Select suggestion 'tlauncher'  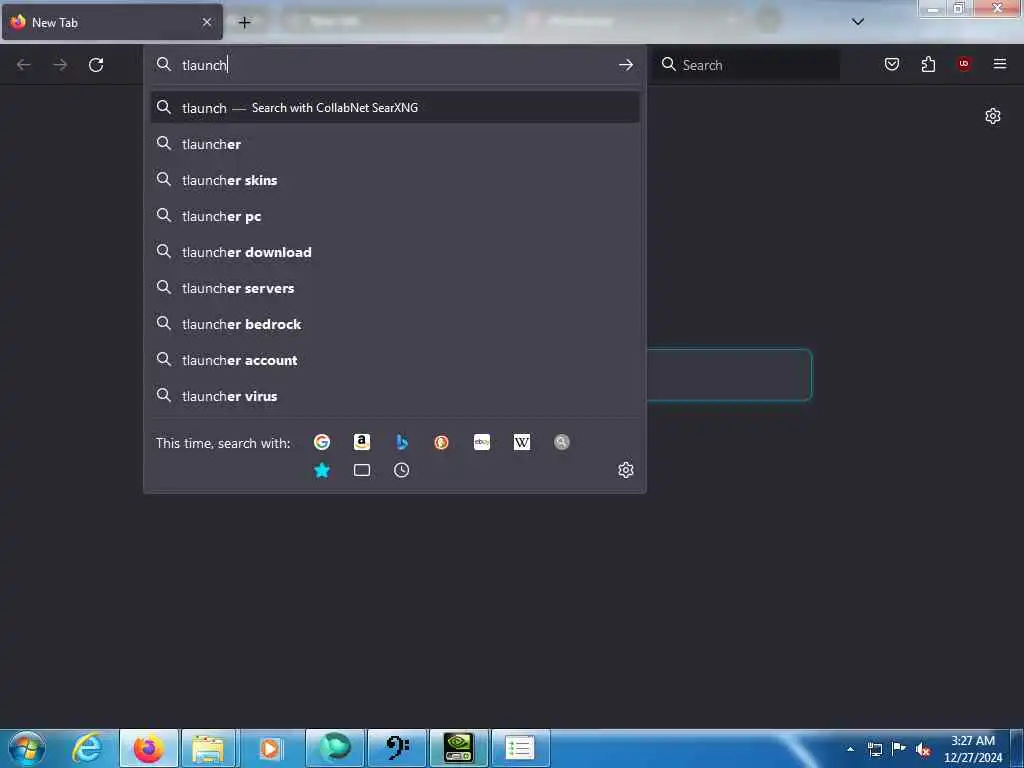point(394,144)
